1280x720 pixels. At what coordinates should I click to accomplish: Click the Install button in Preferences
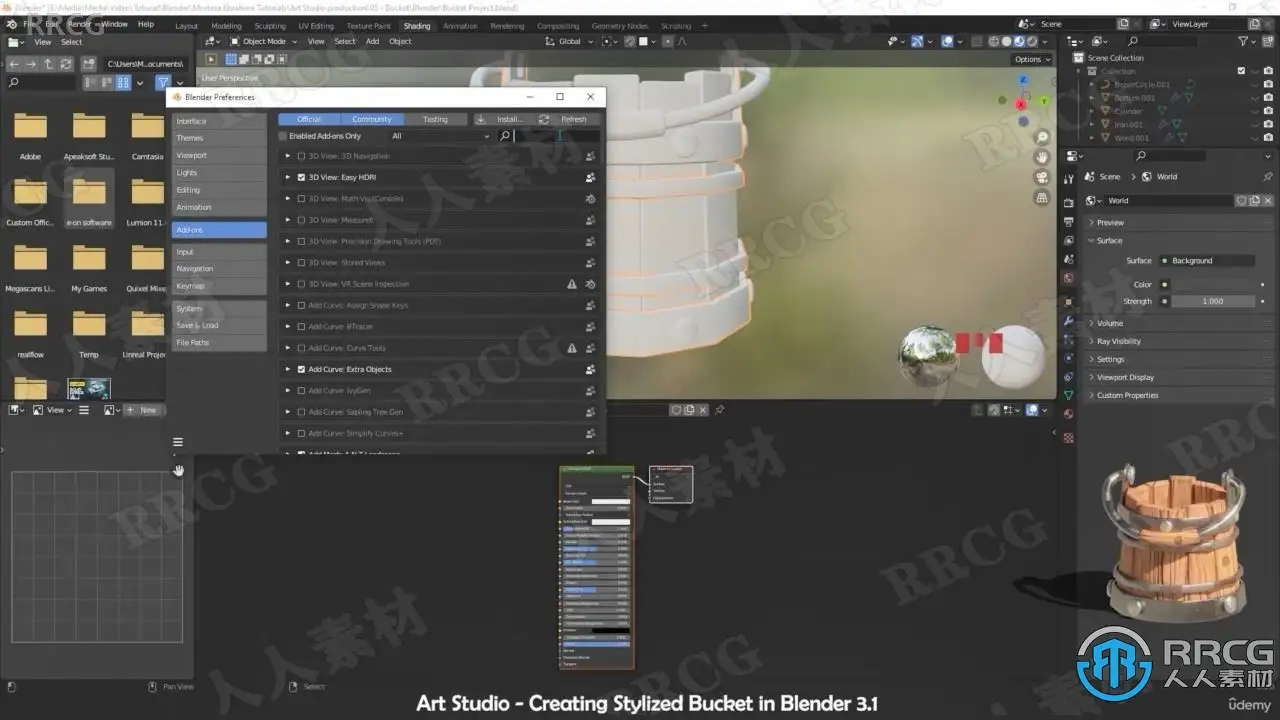pos(502,119)
